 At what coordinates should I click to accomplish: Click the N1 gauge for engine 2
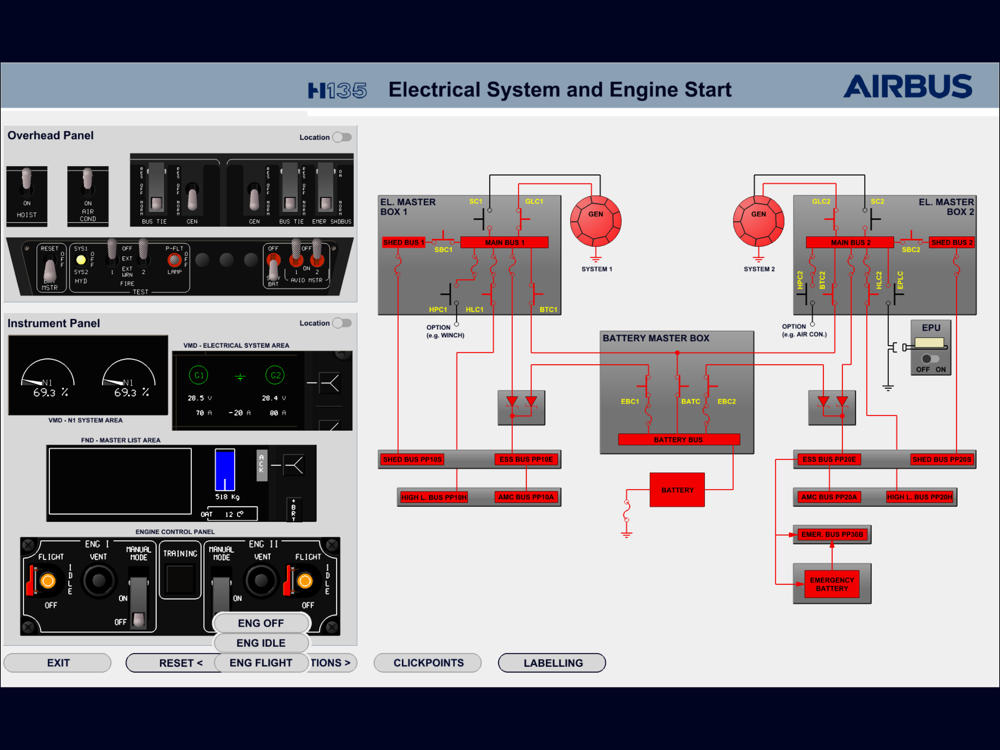[x=129, y=376]
